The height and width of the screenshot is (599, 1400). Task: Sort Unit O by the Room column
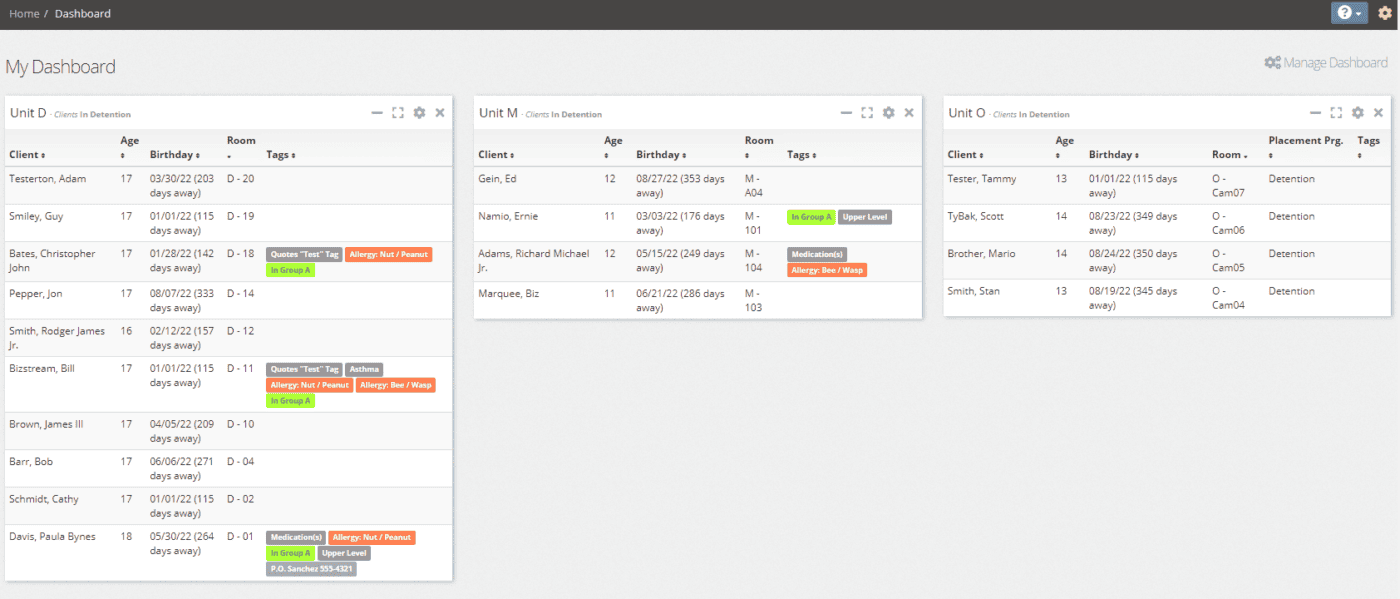coord(1229,155)
